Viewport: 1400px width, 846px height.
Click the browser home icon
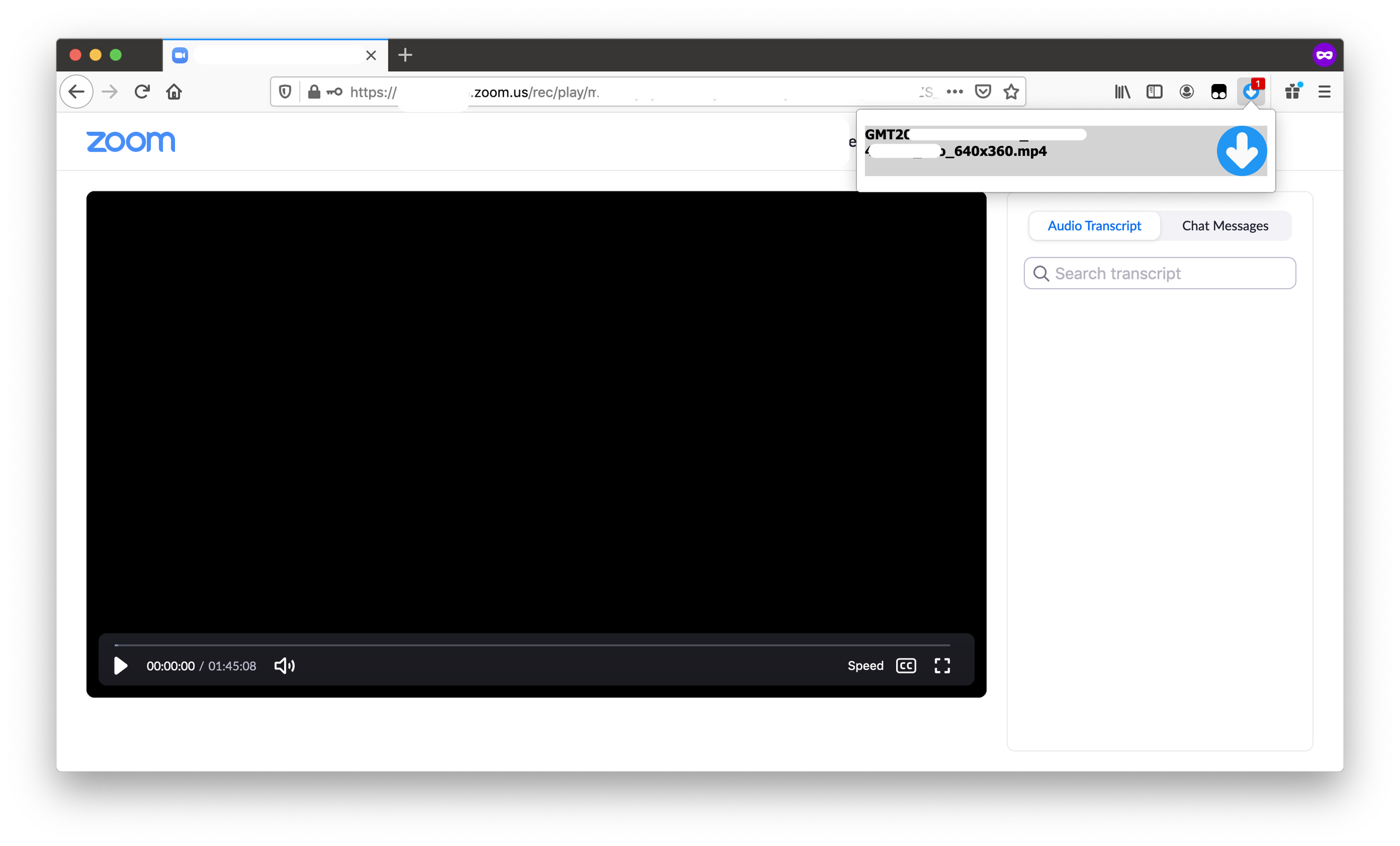click(x=174, y=92)
